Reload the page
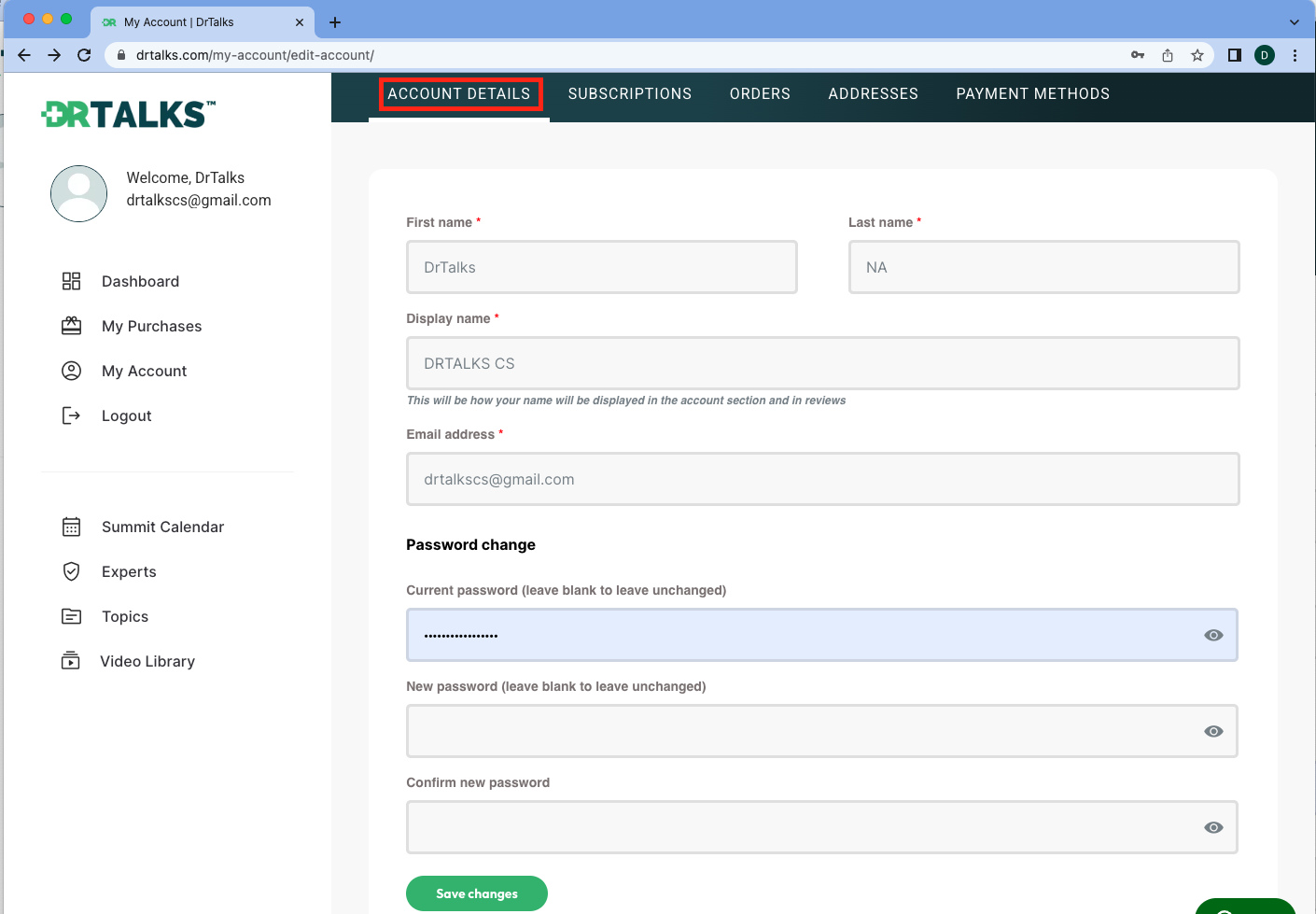Image resolution: width=1316 pixels, height=914 pixels. (84, 55)
